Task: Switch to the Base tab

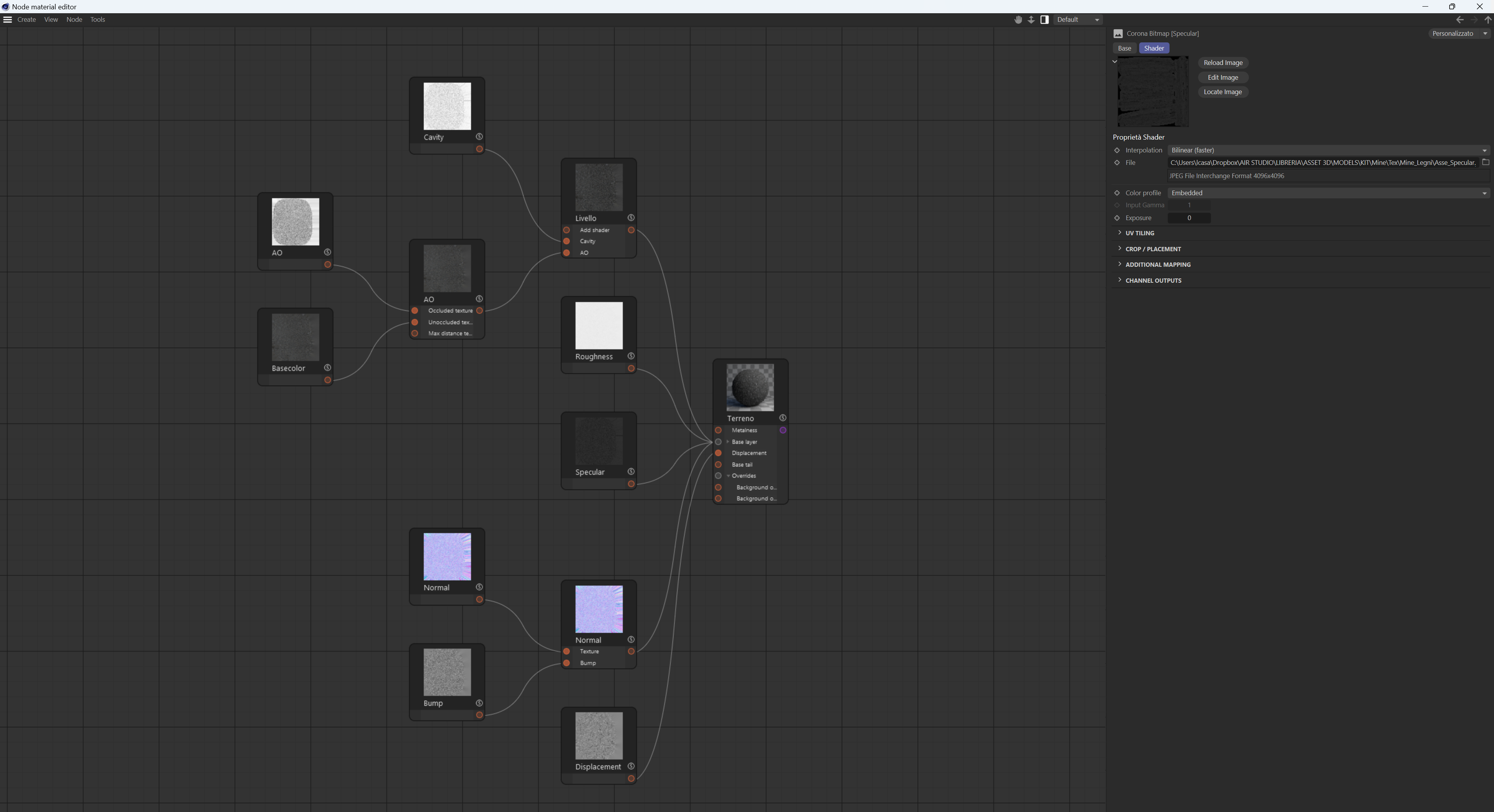Action: [x=1124, y=49]
